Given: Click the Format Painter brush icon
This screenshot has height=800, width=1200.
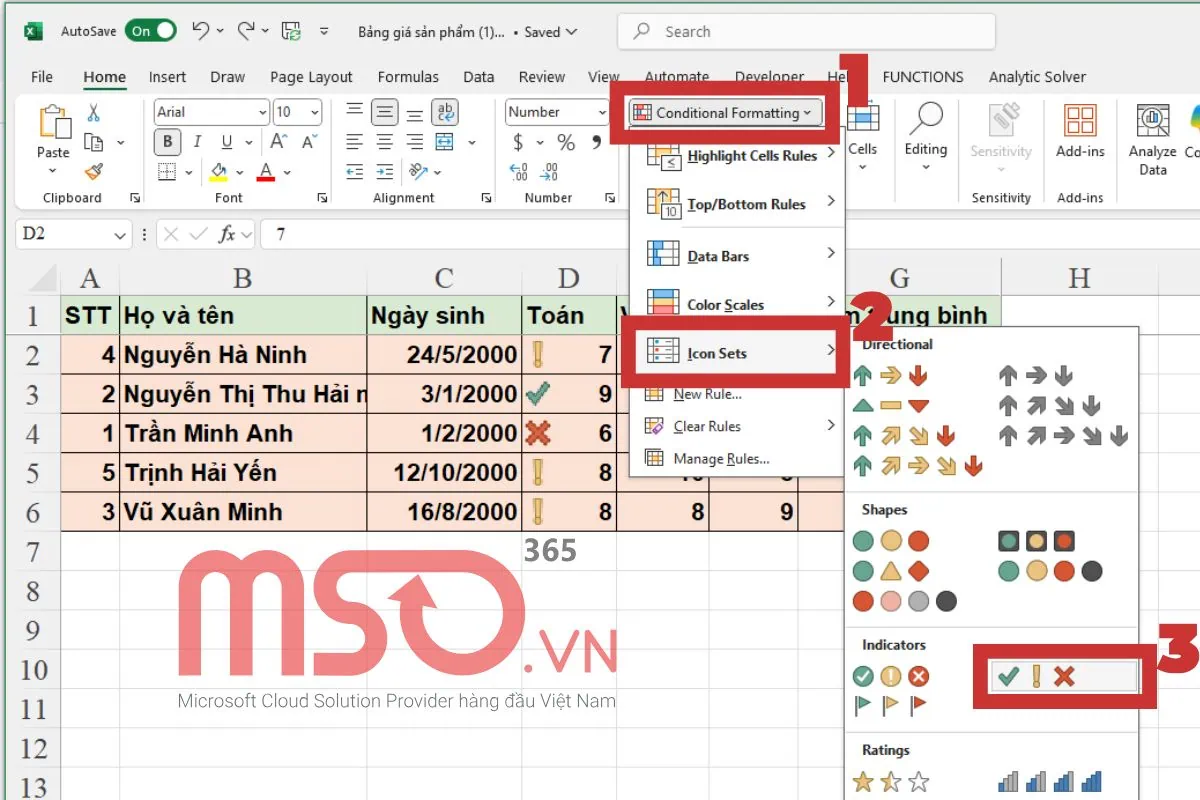Looking at the screenshot, I should [94, 172].
